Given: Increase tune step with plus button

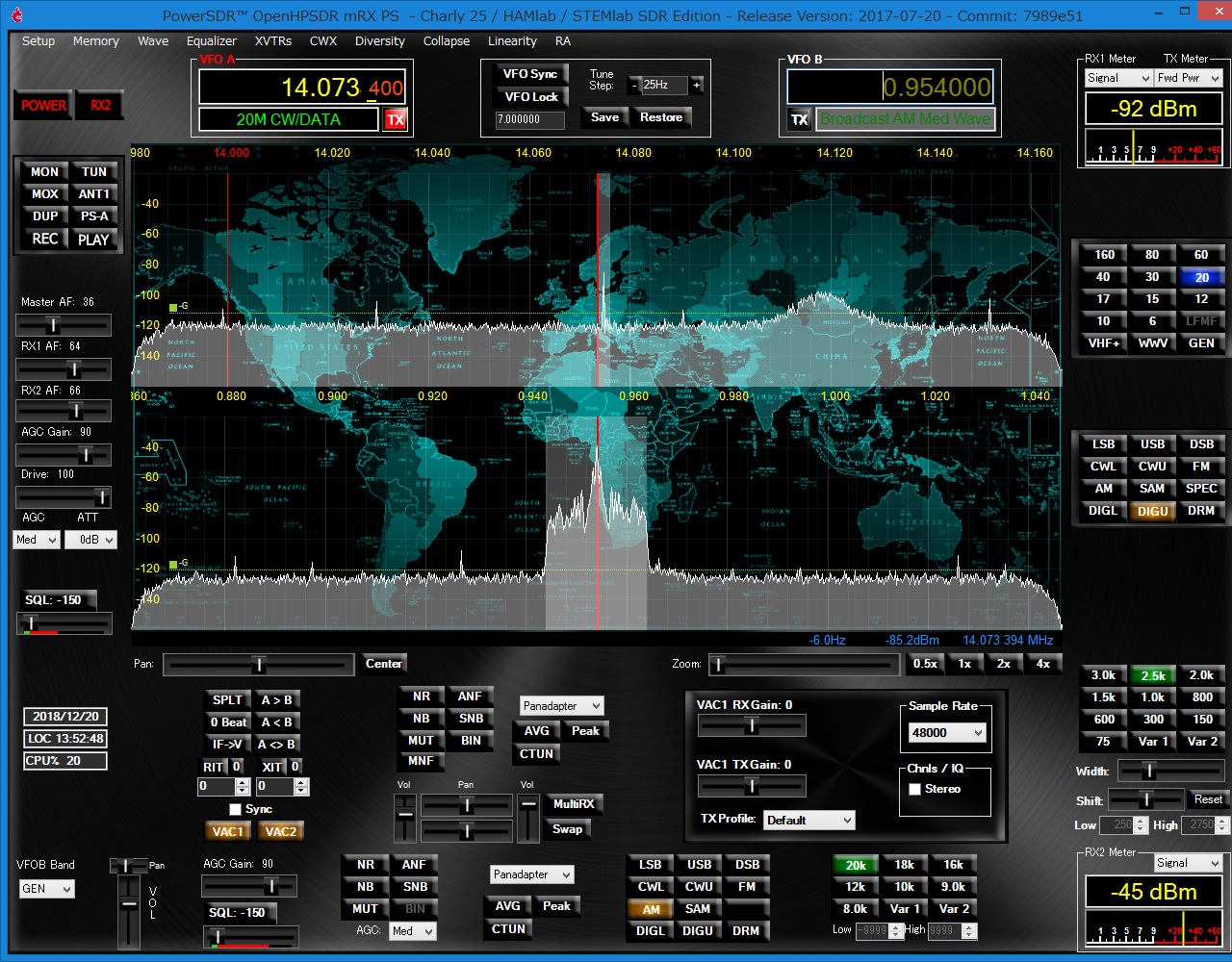Looking at the screenshot, I should (x=697, y=85).
